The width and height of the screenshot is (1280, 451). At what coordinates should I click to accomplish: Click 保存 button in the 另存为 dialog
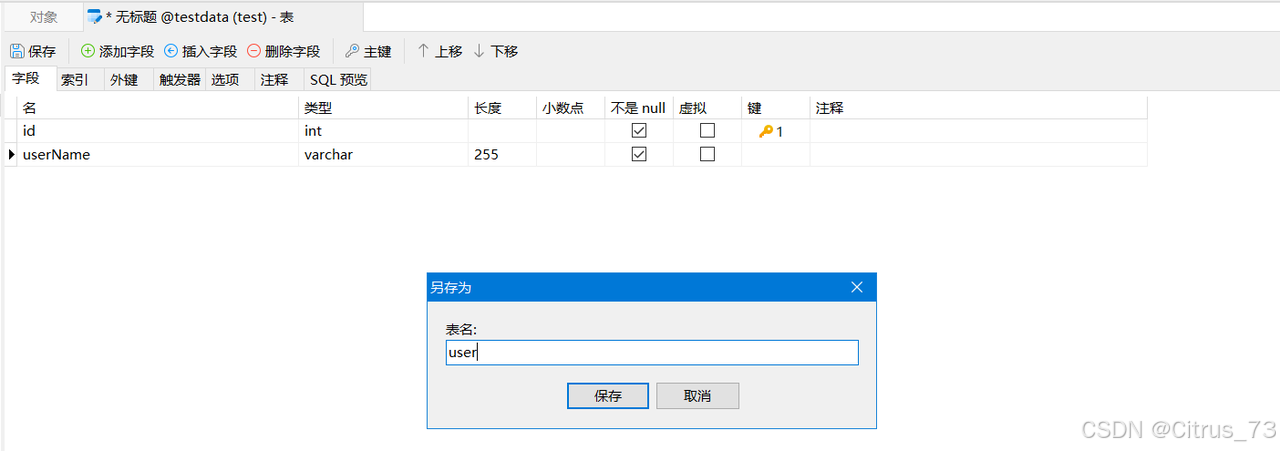[x=608, y=396]
